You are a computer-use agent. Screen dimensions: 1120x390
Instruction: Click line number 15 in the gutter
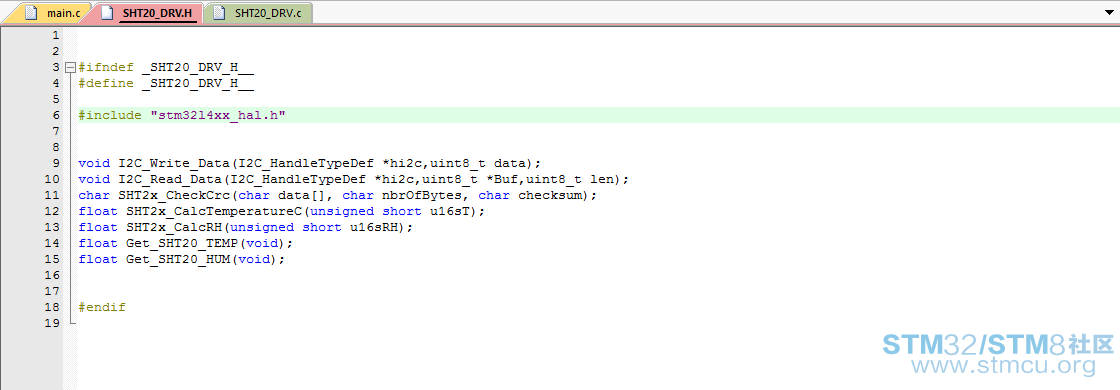[x=52, y=259]
